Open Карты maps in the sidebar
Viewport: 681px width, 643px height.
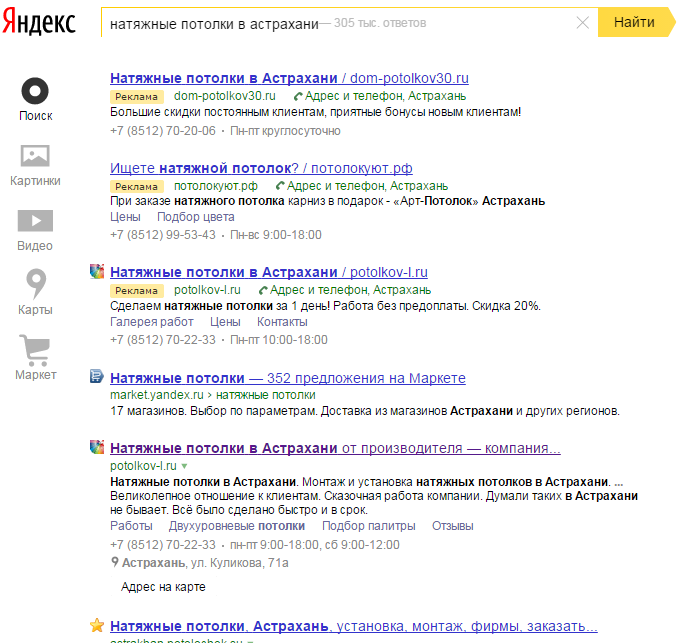pyautogui.click(x=35, y=292)
